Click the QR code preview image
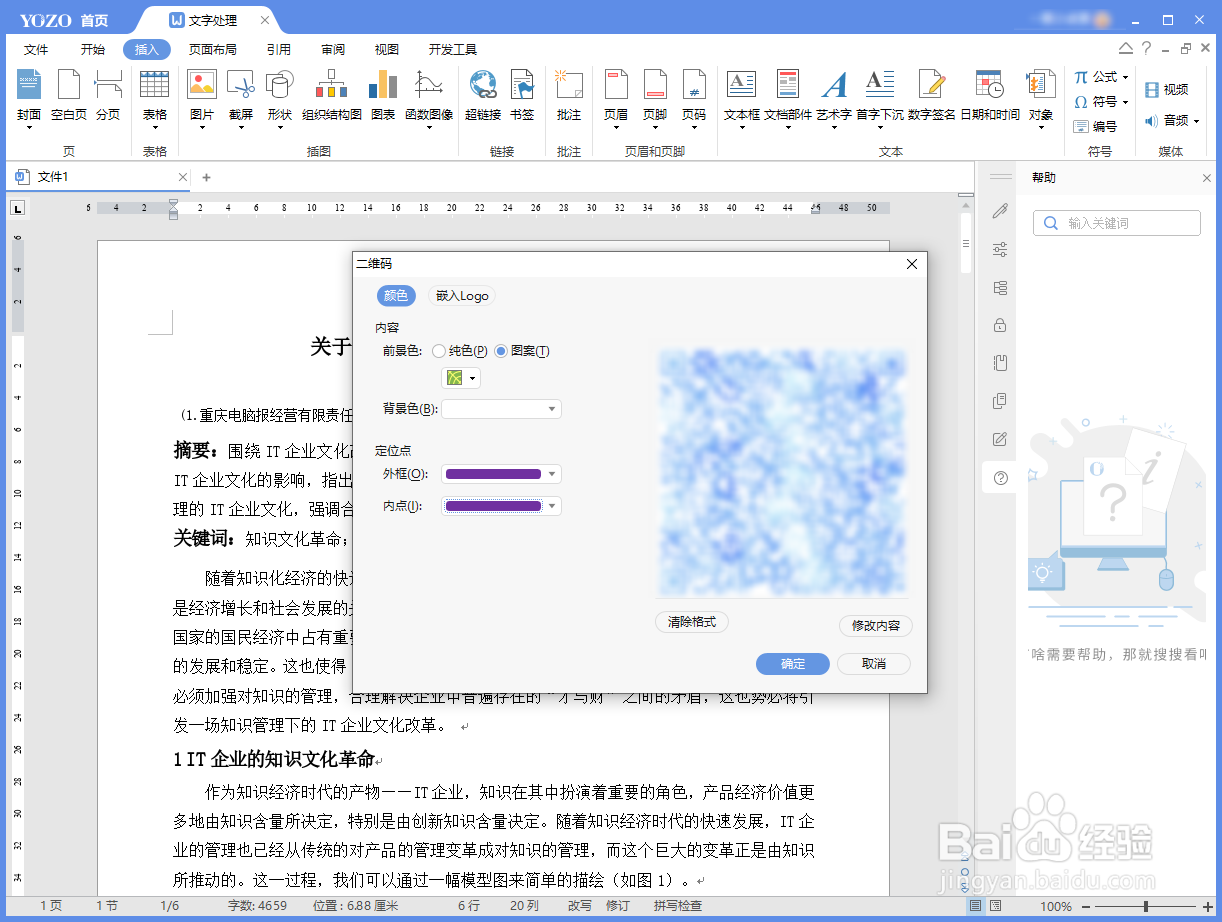 (782, 472)
